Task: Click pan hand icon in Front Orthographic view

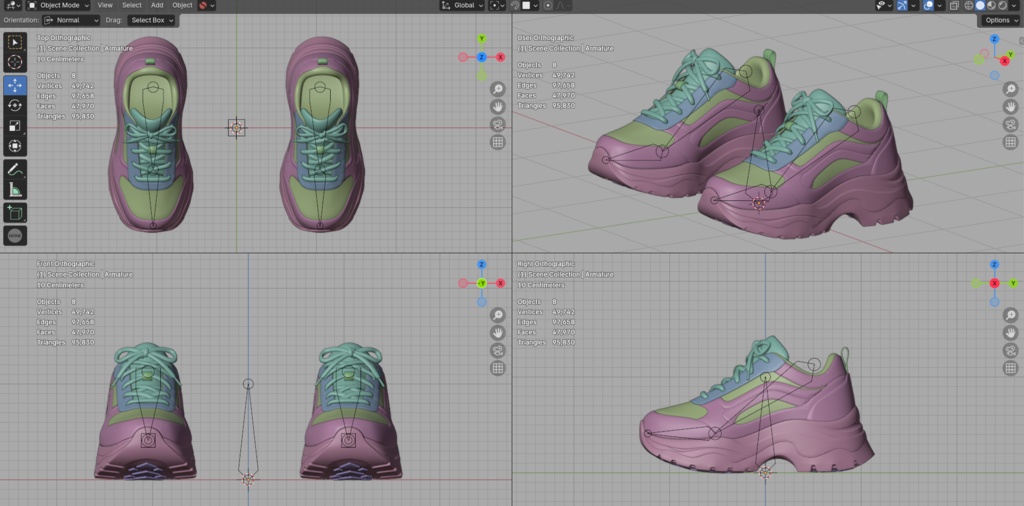Action: pos(498,333)
